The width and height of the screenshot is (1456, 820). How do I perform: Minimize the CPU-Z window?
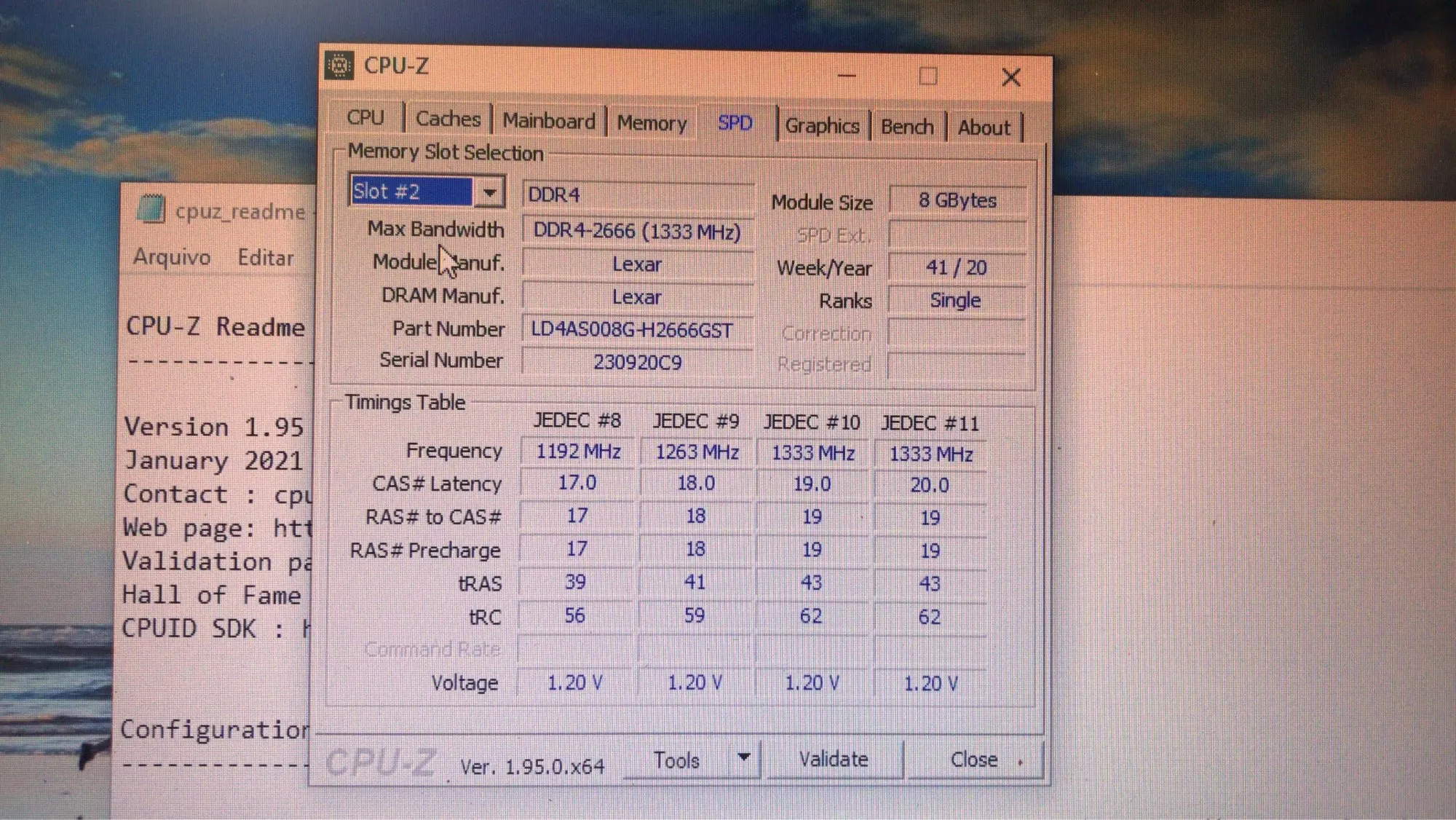[847, 76]
